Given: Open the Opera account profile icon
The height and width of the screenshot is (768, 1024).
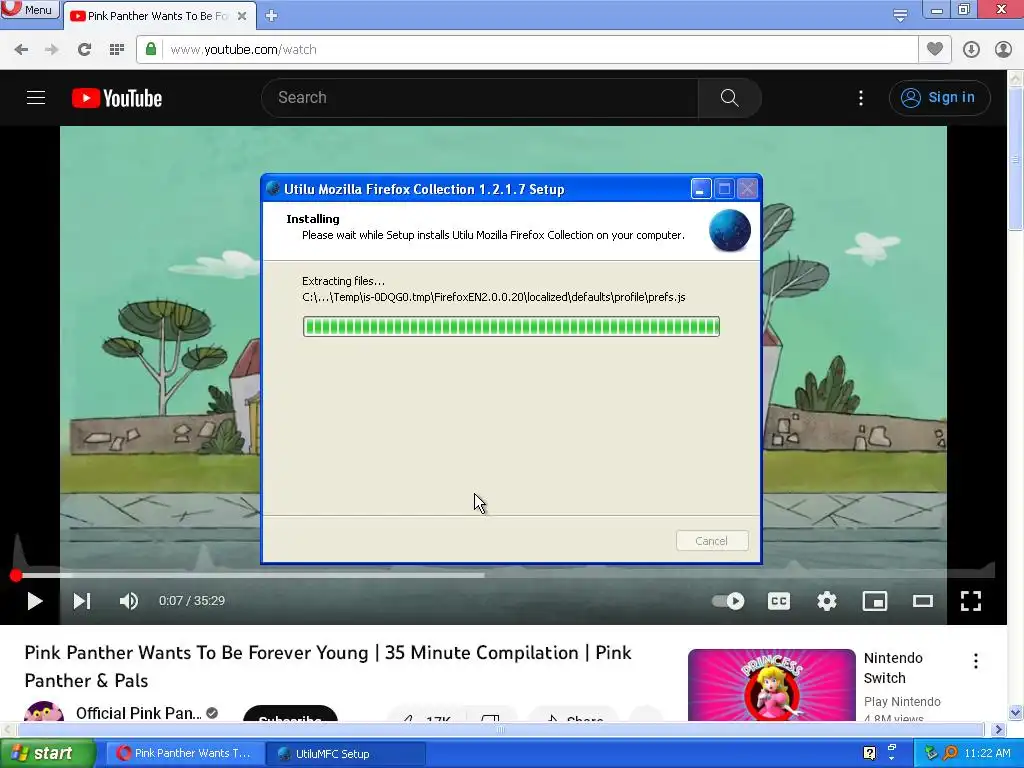Looking at the screenshot, I should [1003, 50].
